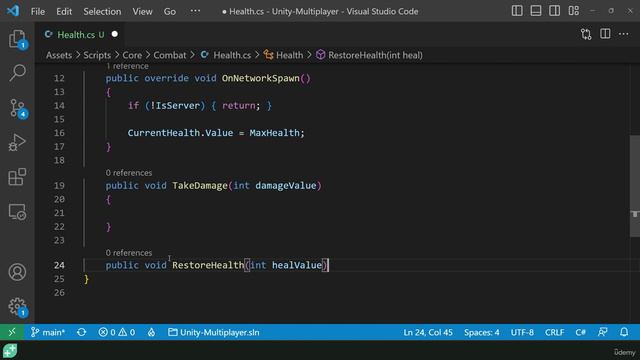The image size is (640, 360).
Task: Open the Accounts menu
Action: (x=17, y=272)
